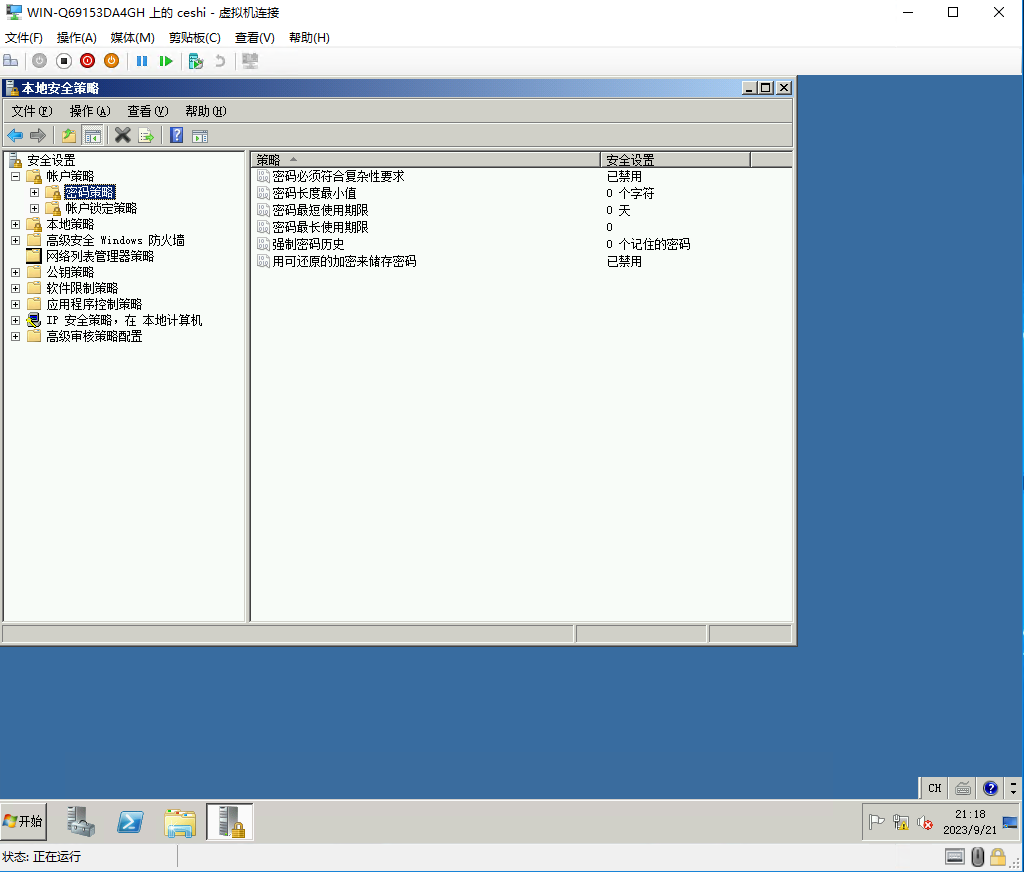Open Help via blue question mark icon

click(176, 136)
